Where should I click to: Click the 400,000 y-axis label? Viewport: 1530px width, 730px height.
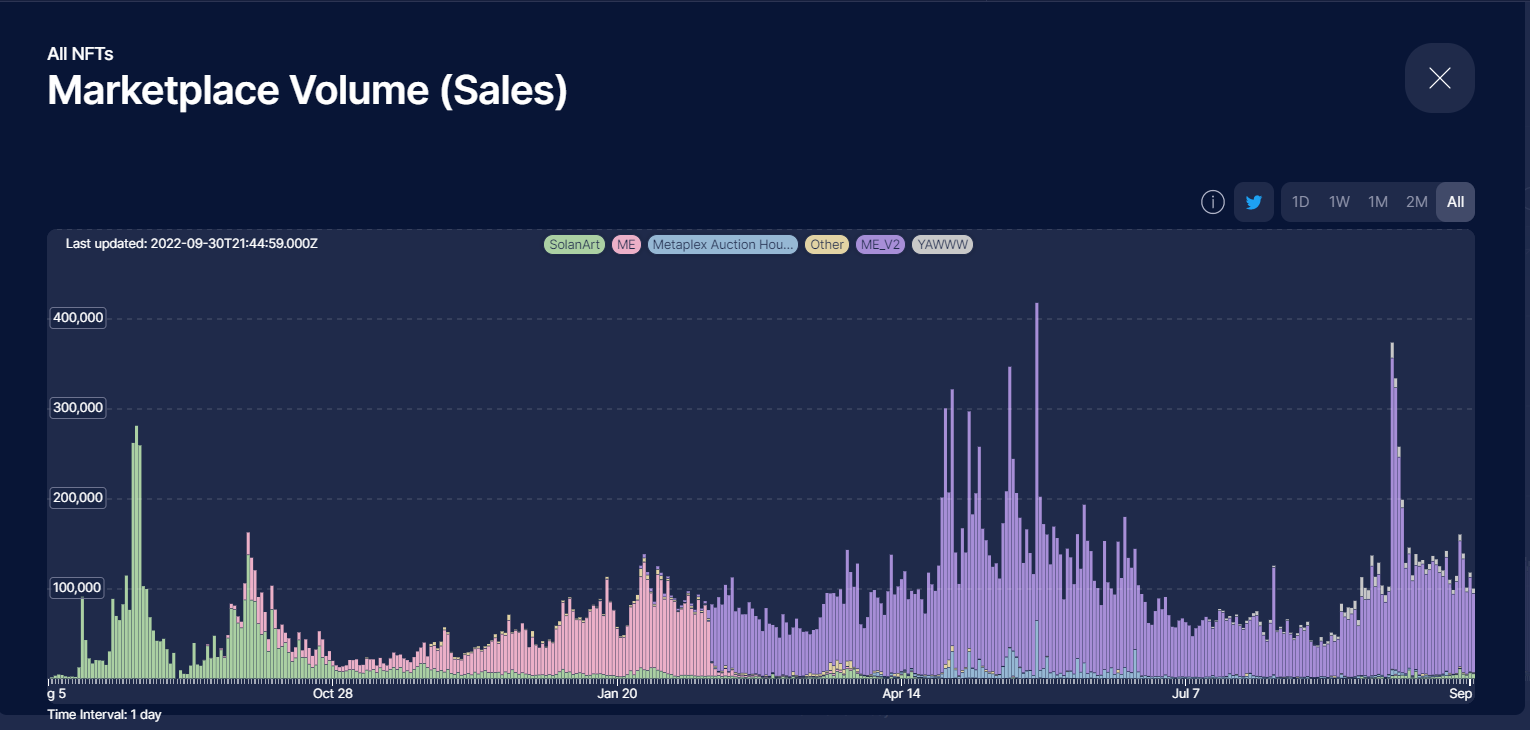pyautogui.click(x=77, y=318)
